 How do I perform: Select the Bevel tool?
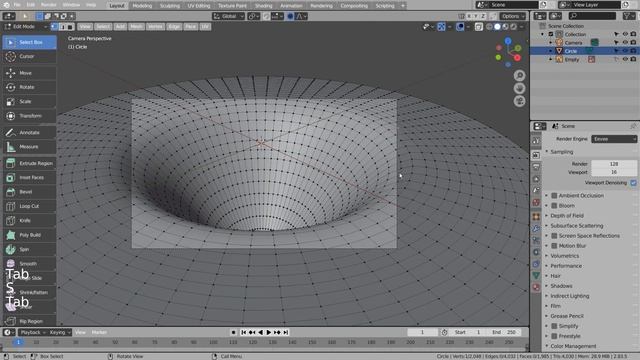coord(29,192)
